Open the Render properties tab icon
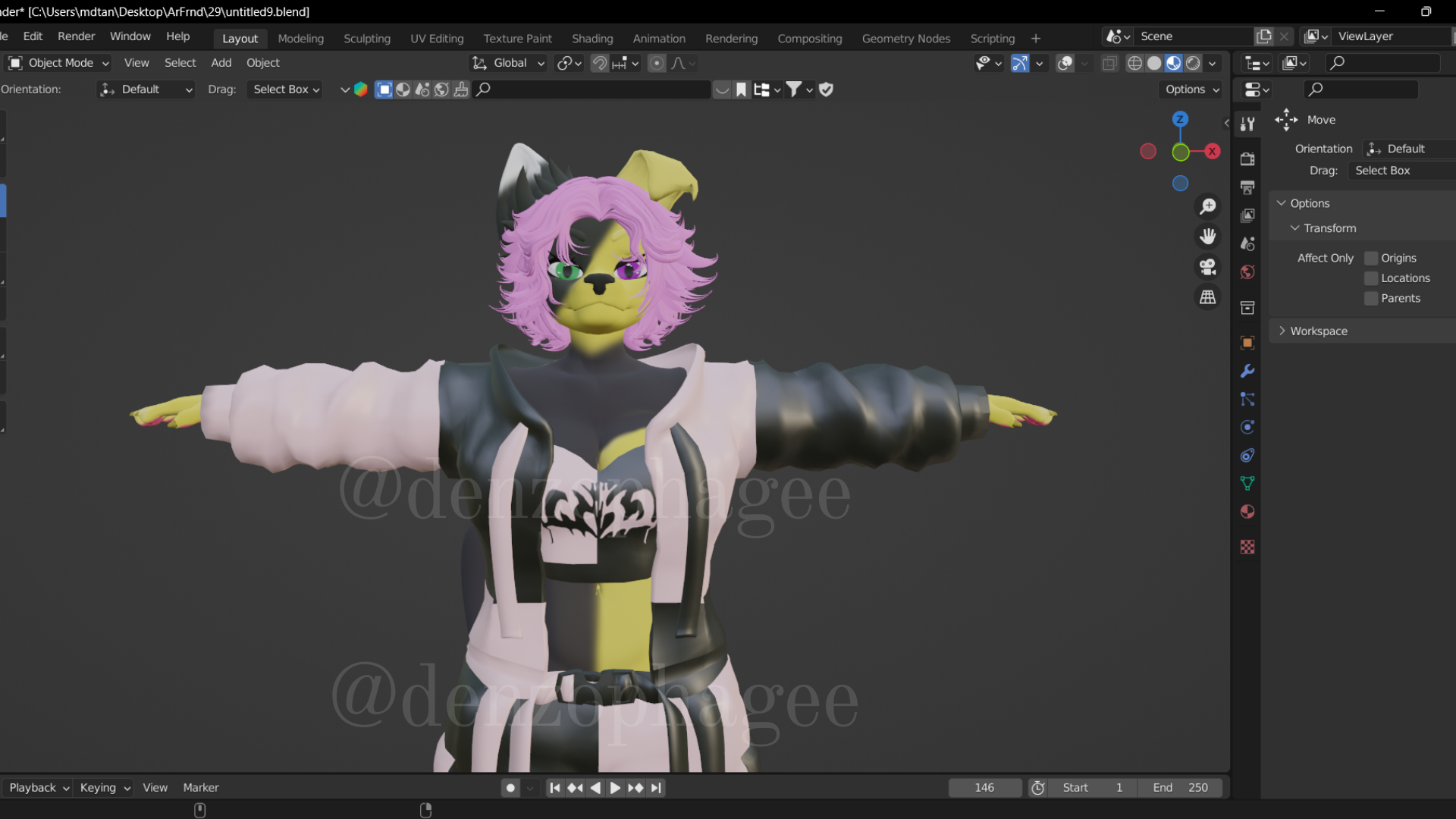Viewport: 1456px width, 819px height. click(x=1247, y=158)
